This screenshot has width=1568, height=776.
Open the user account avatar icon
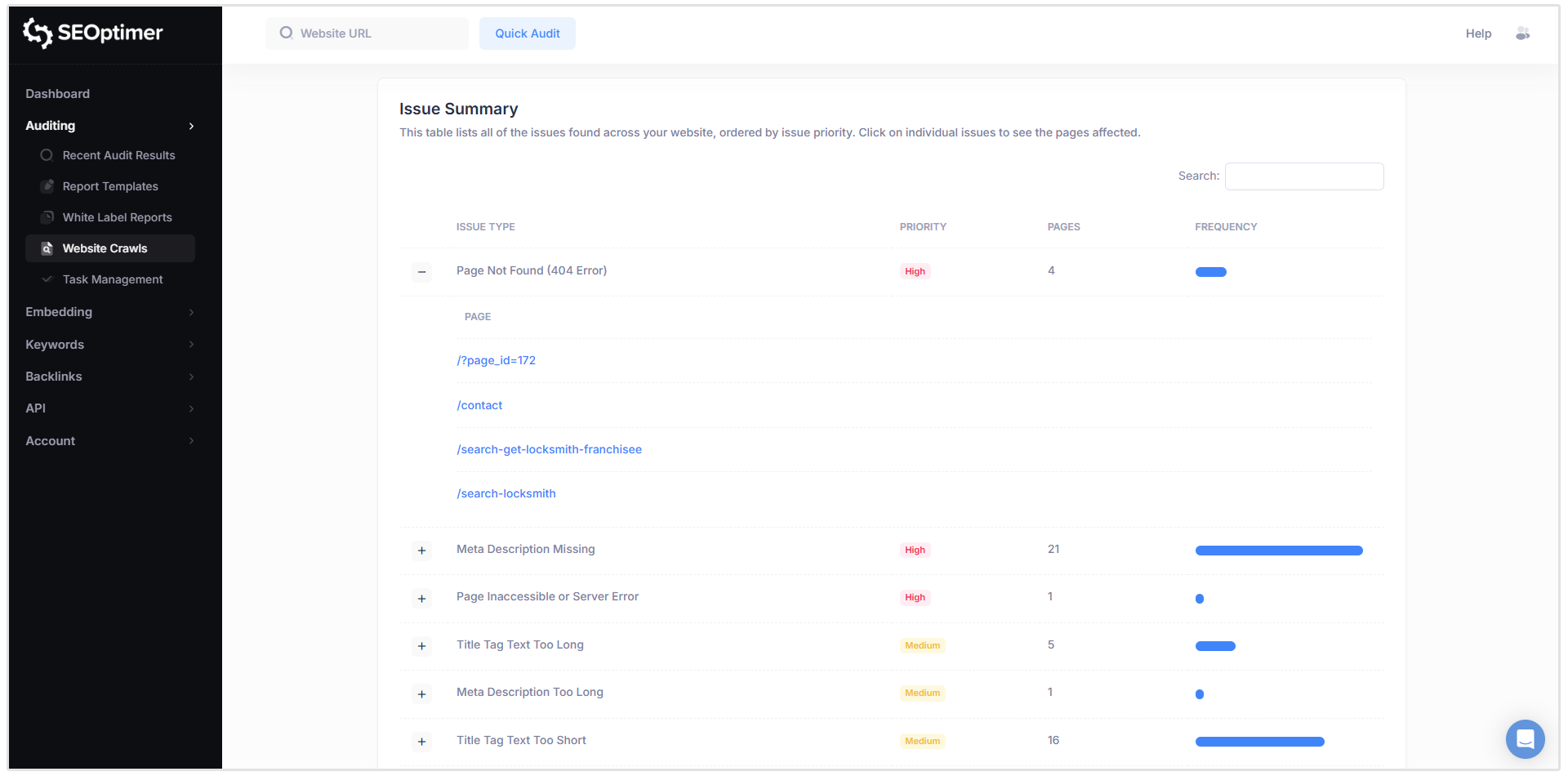pos(1523,33)
